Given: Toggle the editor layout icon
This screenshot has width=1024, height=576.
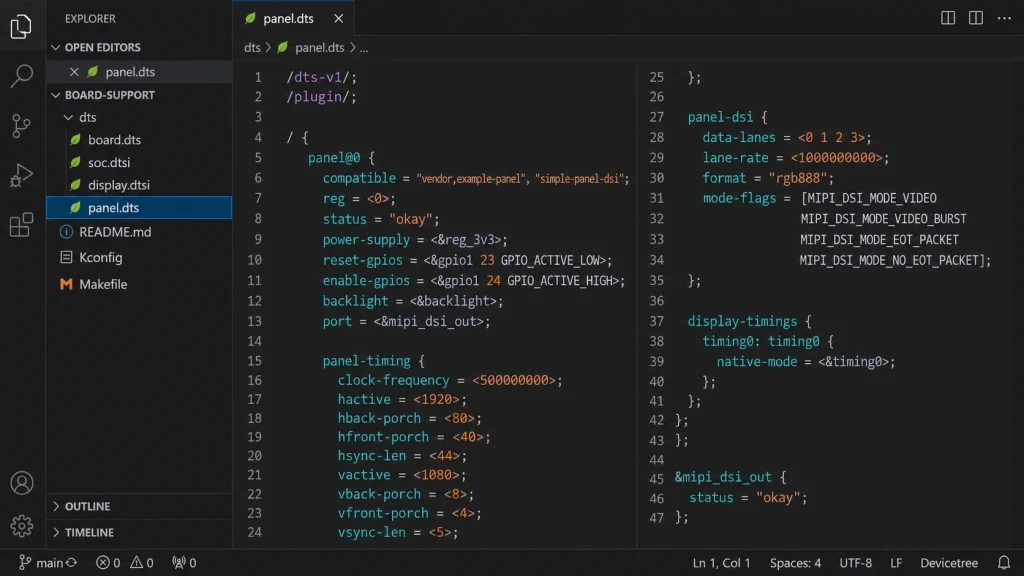Looking at the screenshot, I should click(x=976, y=18).
